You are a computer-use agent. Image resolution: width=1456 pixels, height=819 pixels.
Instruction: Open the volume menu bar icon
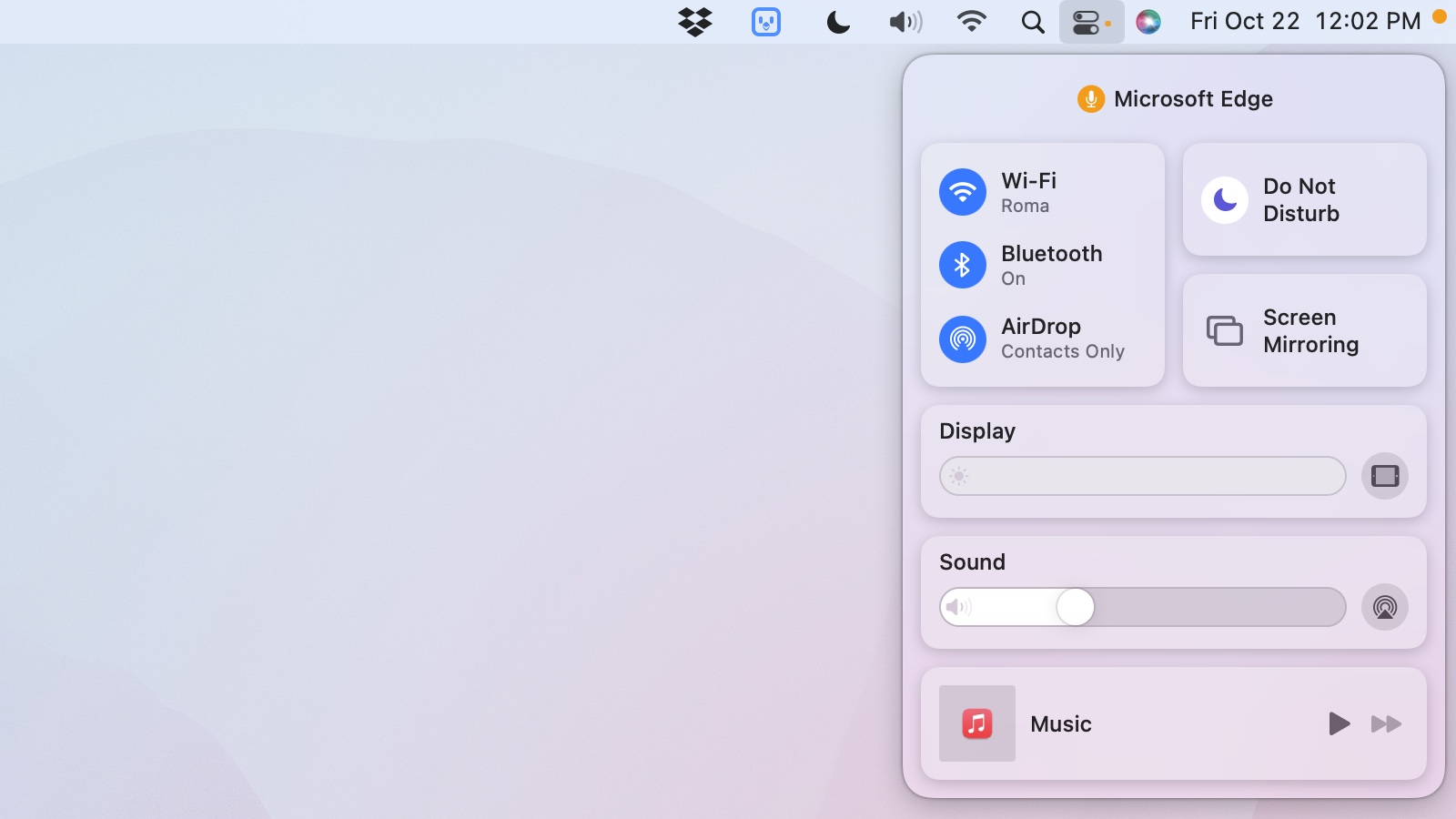[905, 22]
